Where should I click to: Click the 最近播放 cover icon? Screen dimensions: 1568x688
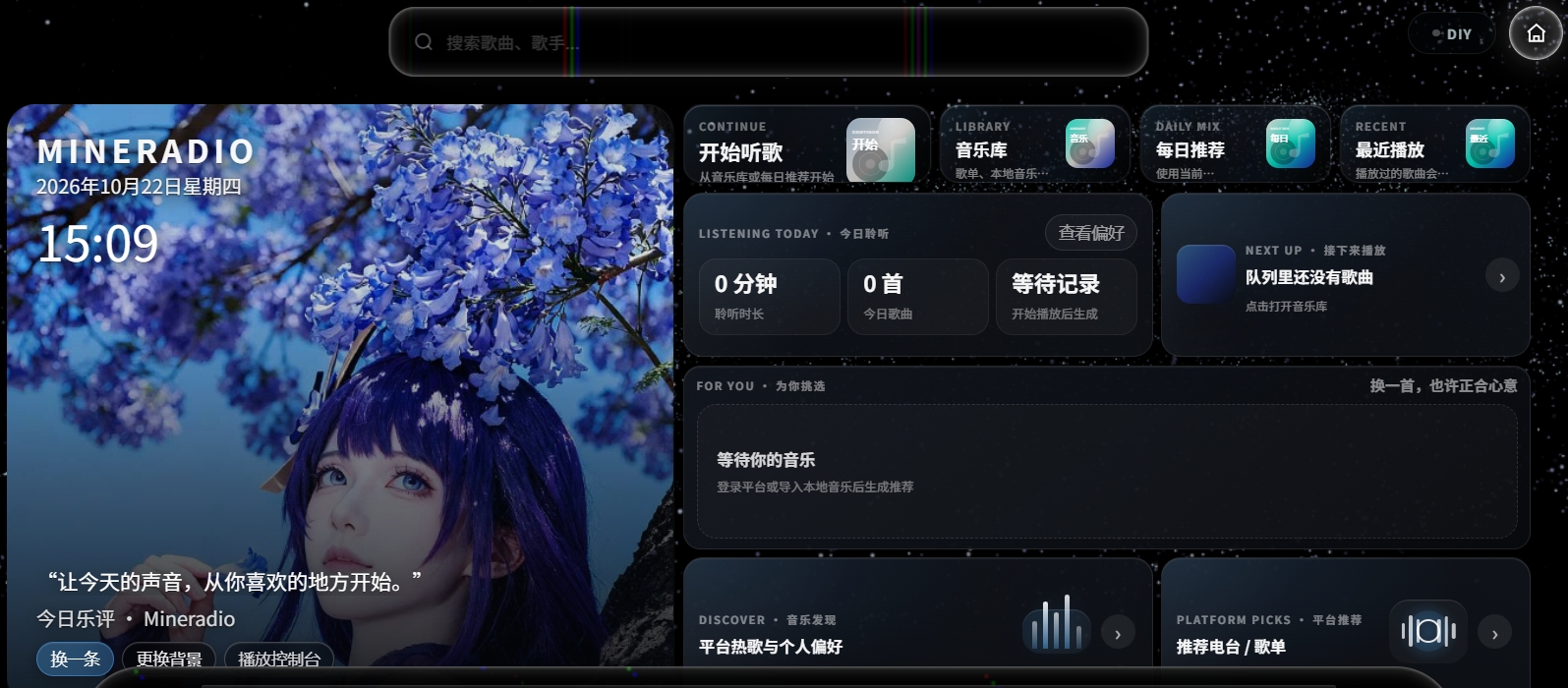click(1490, 143)
